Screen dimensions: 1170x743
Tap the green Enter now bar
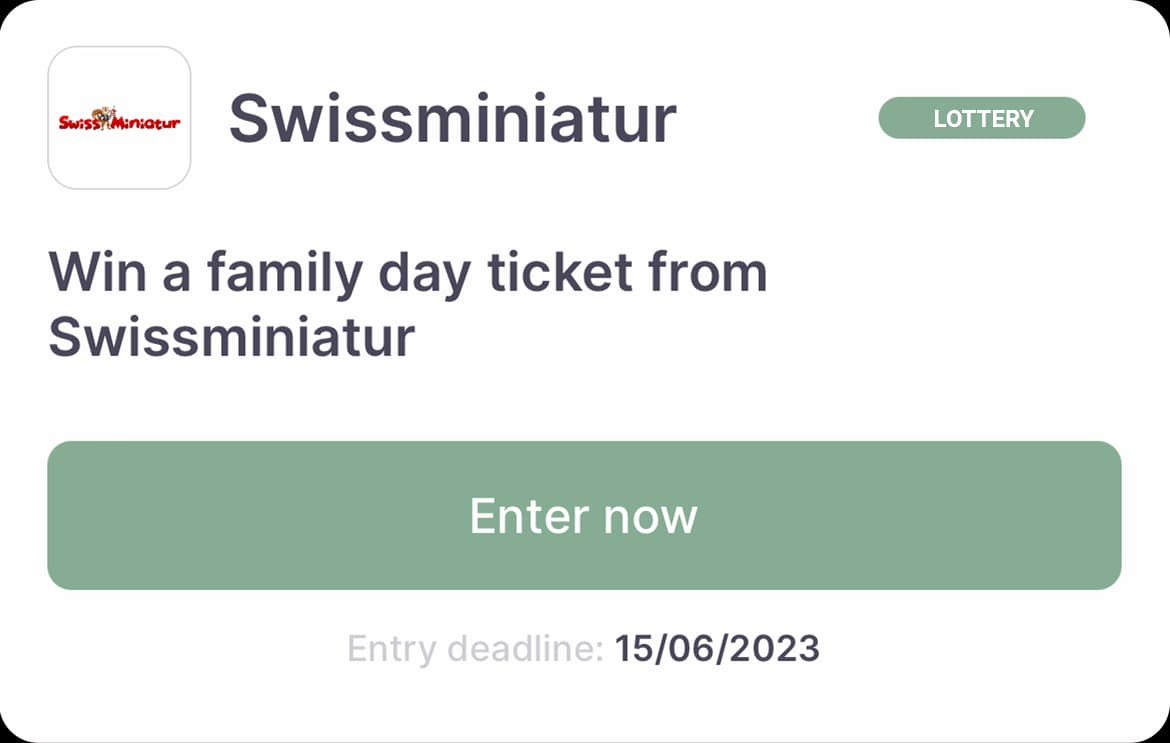pos(584,515)
